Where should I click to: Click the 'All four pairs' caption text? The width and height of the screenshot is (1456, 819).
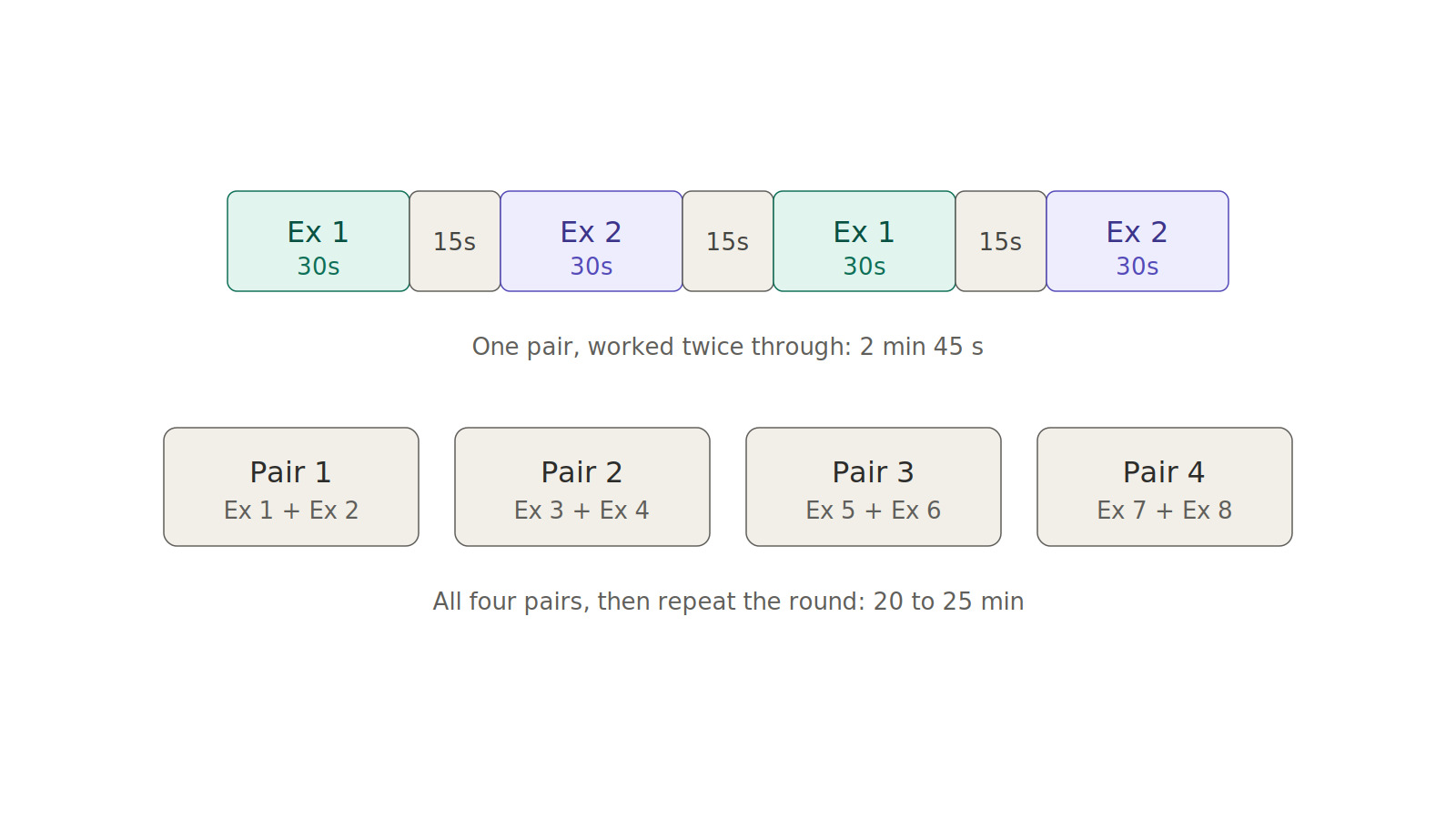(x=728, y=602)
